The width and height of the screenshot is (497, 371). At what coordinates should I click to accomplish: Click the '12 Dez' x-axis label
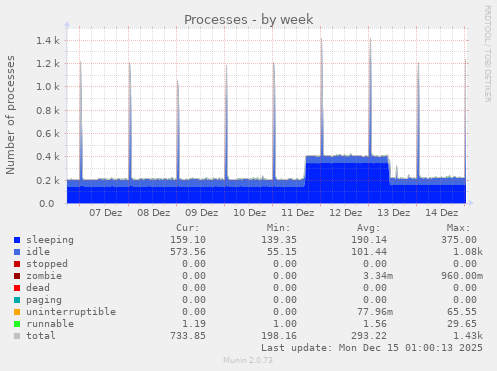tap(346, 213)
